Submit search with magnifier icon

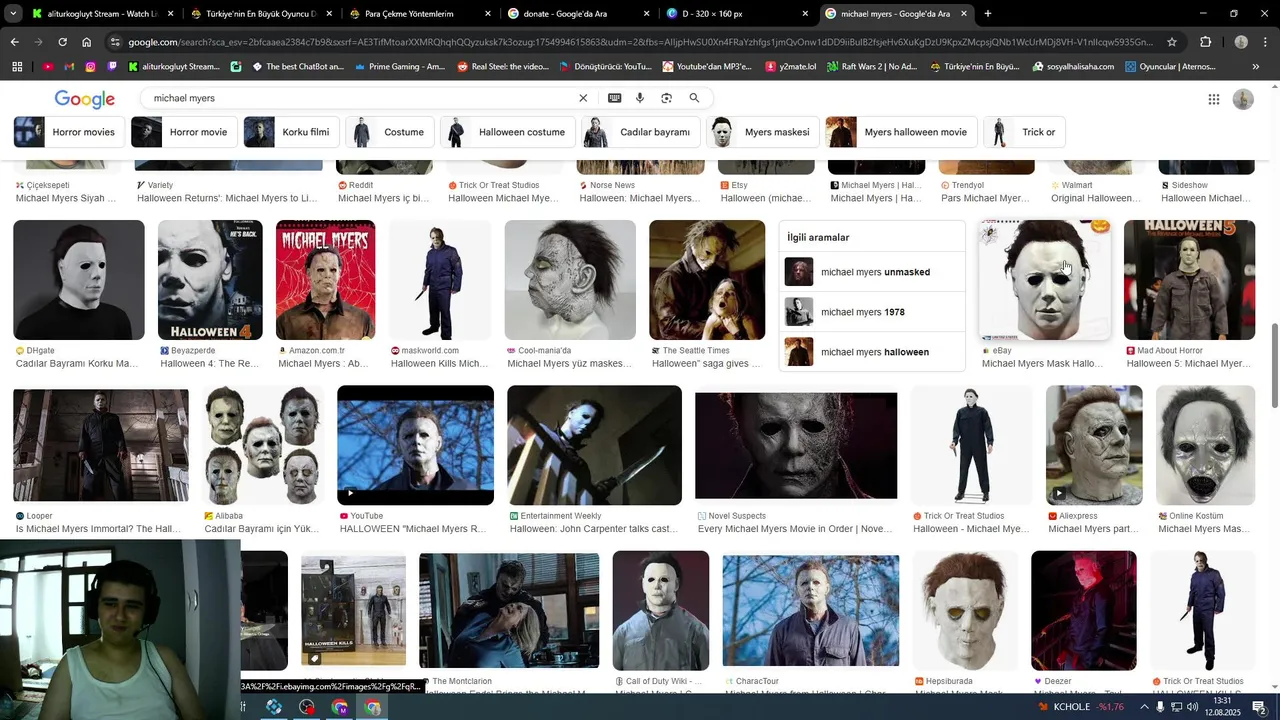coord(694,98)
